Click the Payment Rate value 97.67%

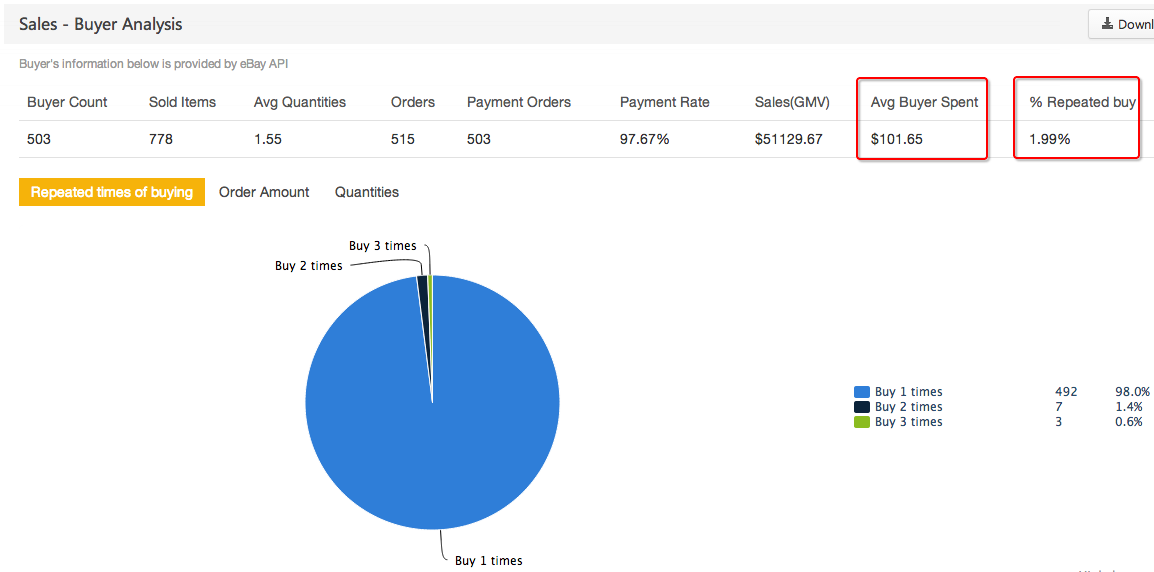(645, 138)
